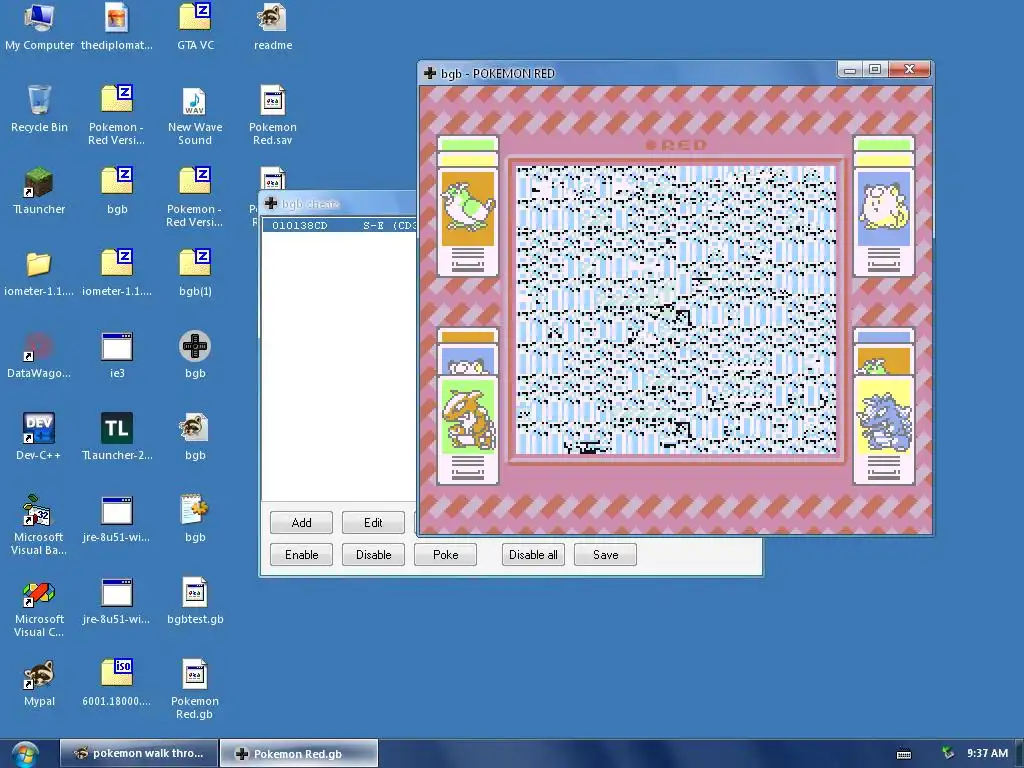Click the green network tray icon
This screenshot has width=1024, height=768.
pyautogui.click(x=948, y=753)
